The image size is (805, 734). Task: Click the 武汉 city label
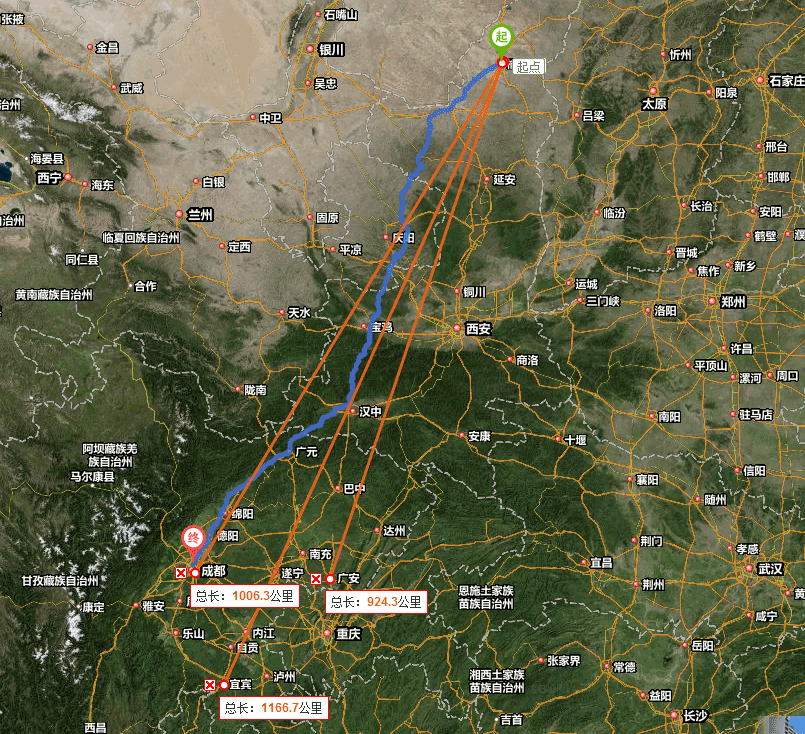tap(770, 569)
